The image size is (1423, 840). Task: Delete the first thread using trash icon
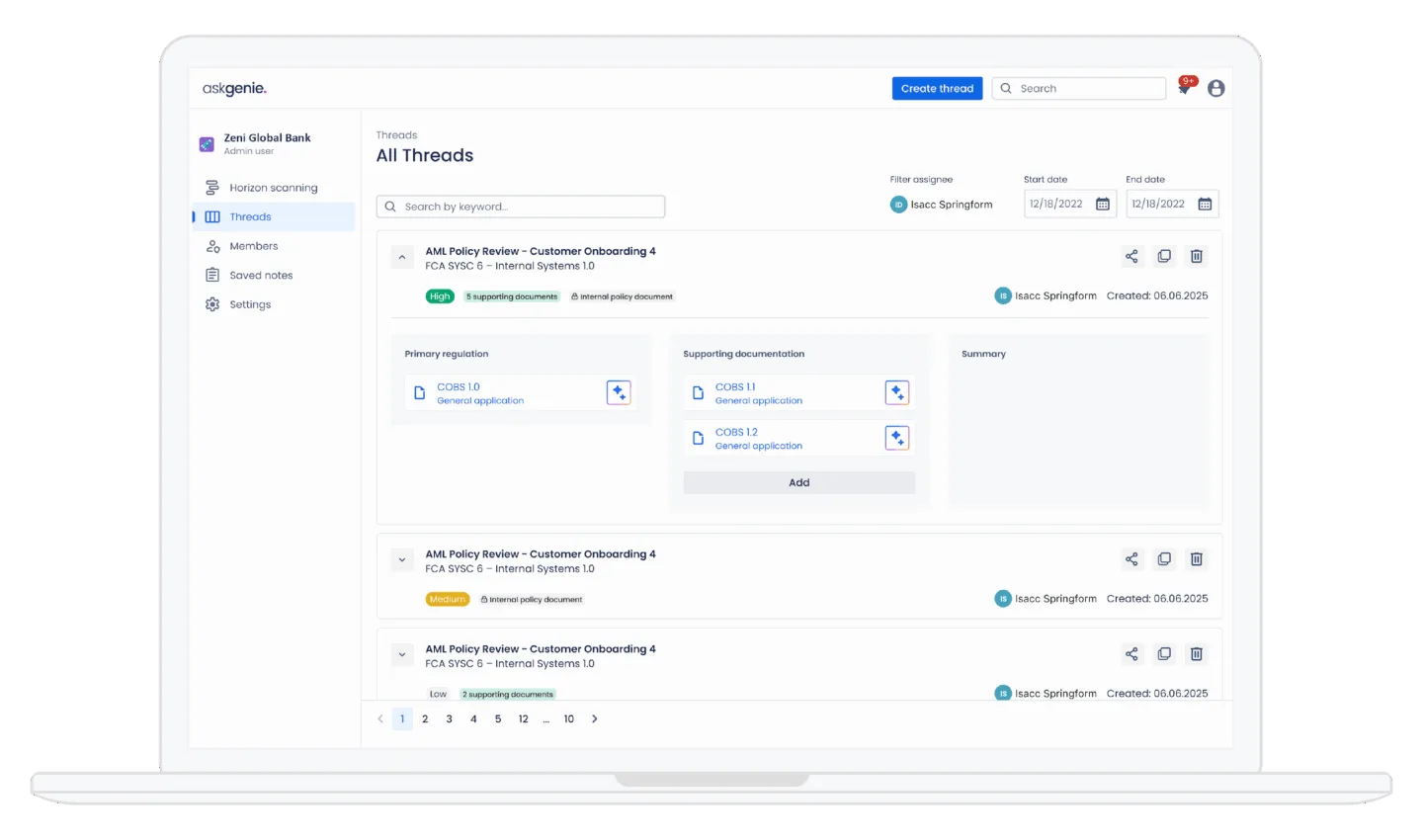pyautogui.click(x=1197, y=257)
